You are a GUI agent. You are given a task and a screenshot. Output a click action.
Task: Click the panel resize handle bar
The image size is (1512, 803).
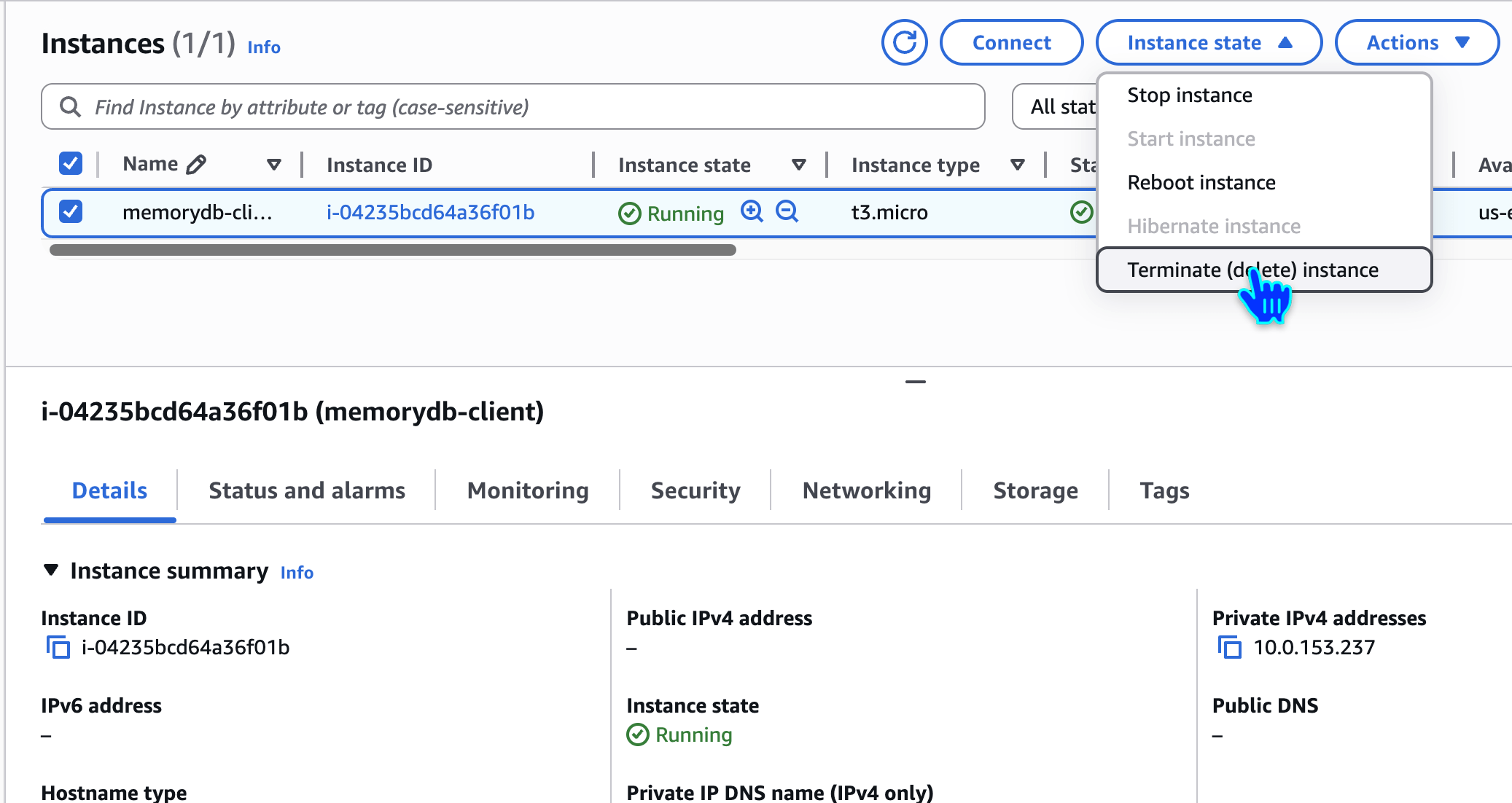coord(915,382)
